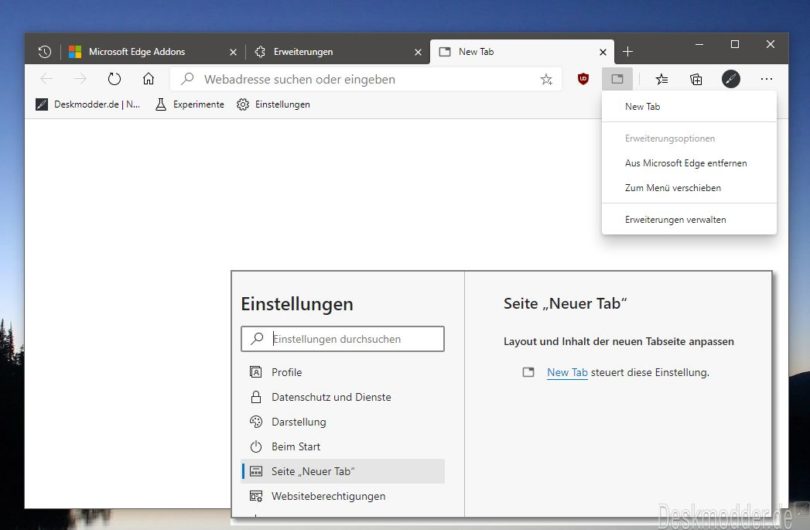Choose Zum Menü verschieben
The height and width of the screenshot is (530, 810).
(689, 188)
